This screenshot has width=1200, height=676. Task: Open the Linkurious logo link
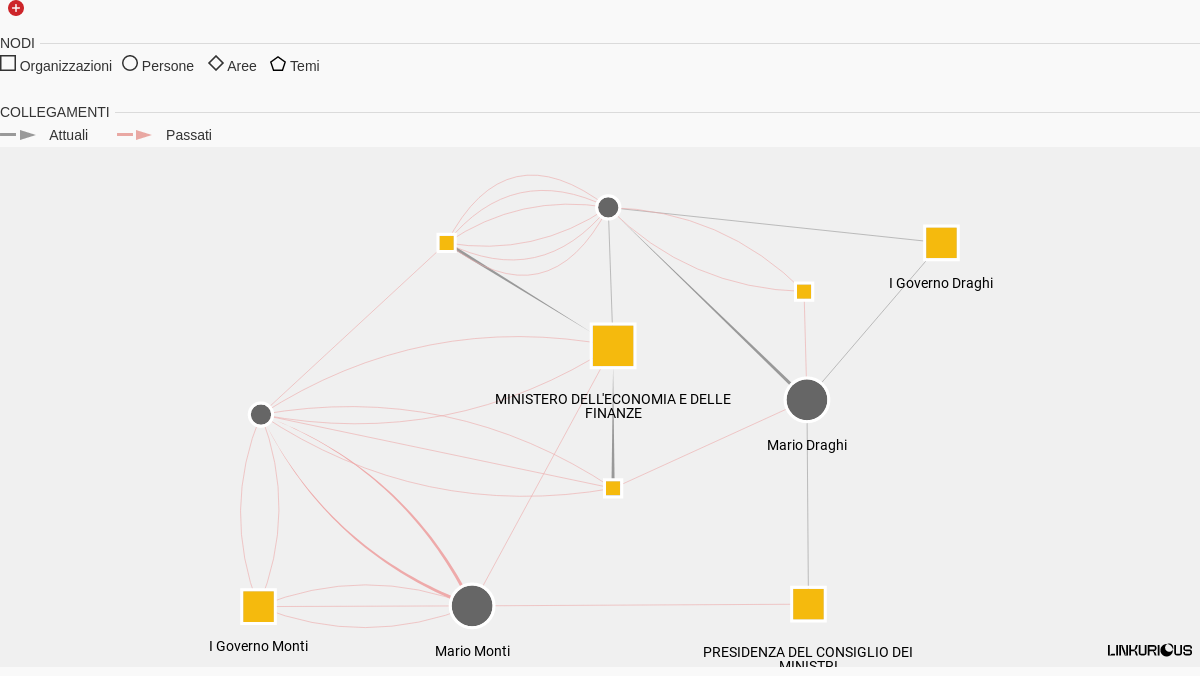coord(1150,650)
